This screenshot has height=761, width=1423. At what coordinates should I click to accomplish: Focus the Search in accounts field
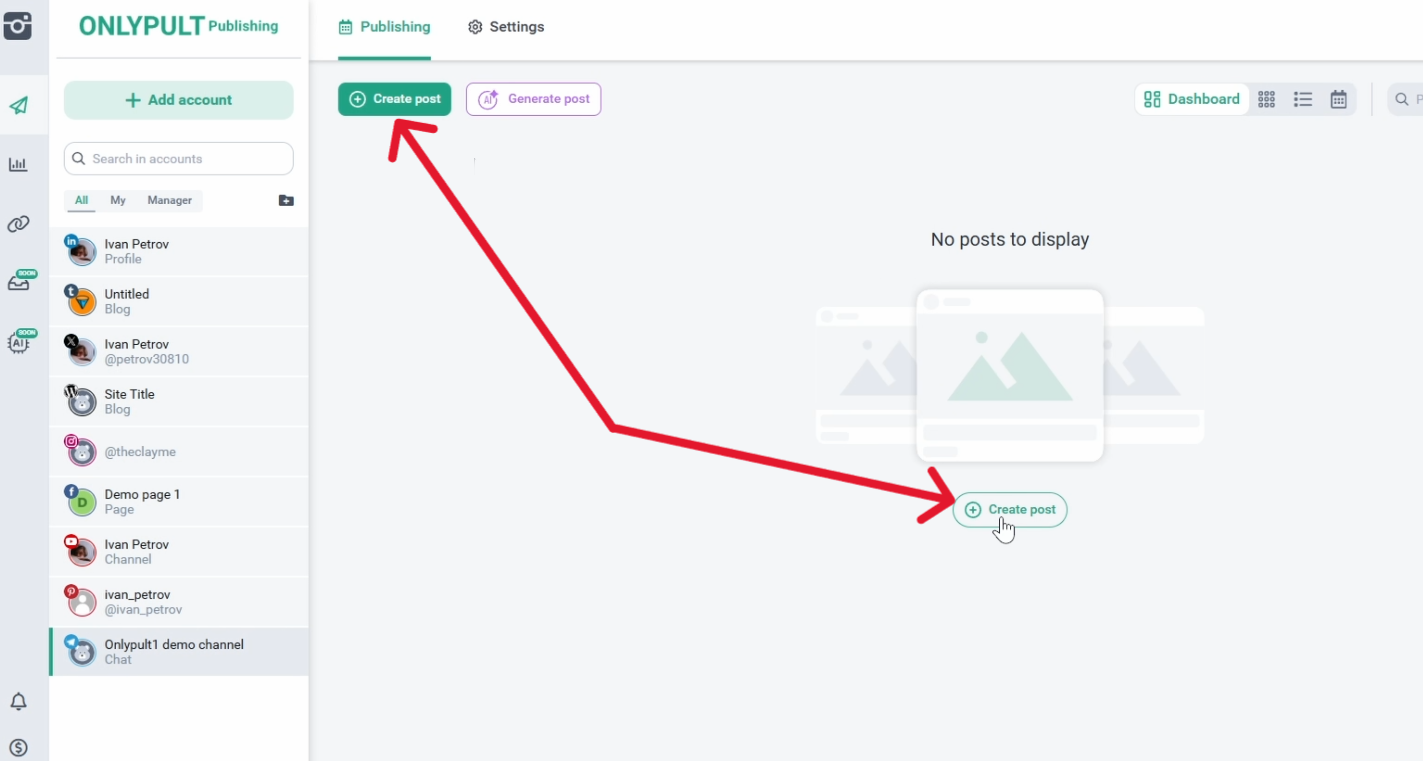pyautogui.click(x=179, y=159)
